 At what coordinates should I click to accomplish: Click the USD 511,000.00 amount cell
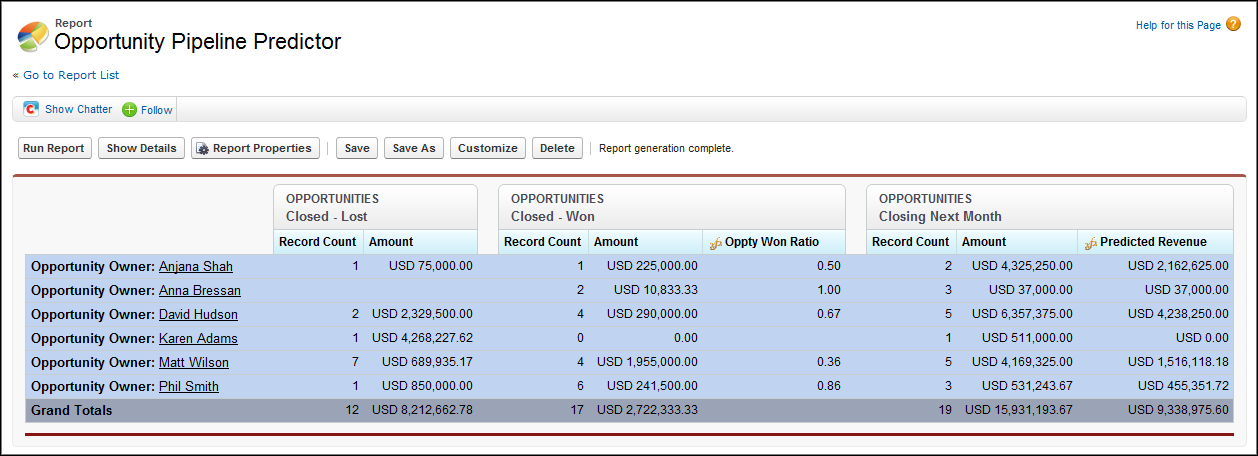pos(1027,338)
